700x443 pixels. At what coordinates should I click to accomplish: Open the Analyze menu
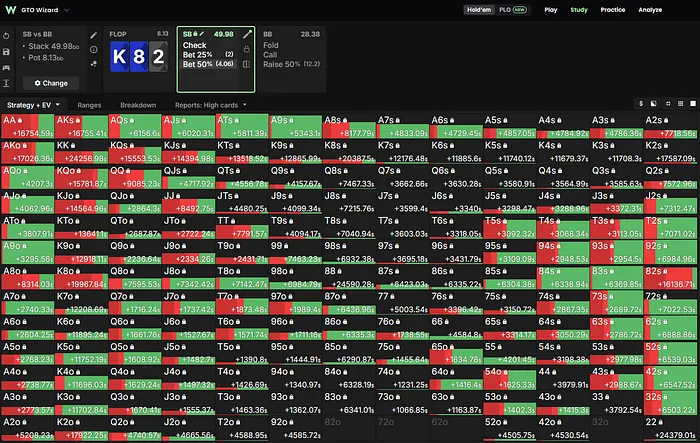click(650, 10)
